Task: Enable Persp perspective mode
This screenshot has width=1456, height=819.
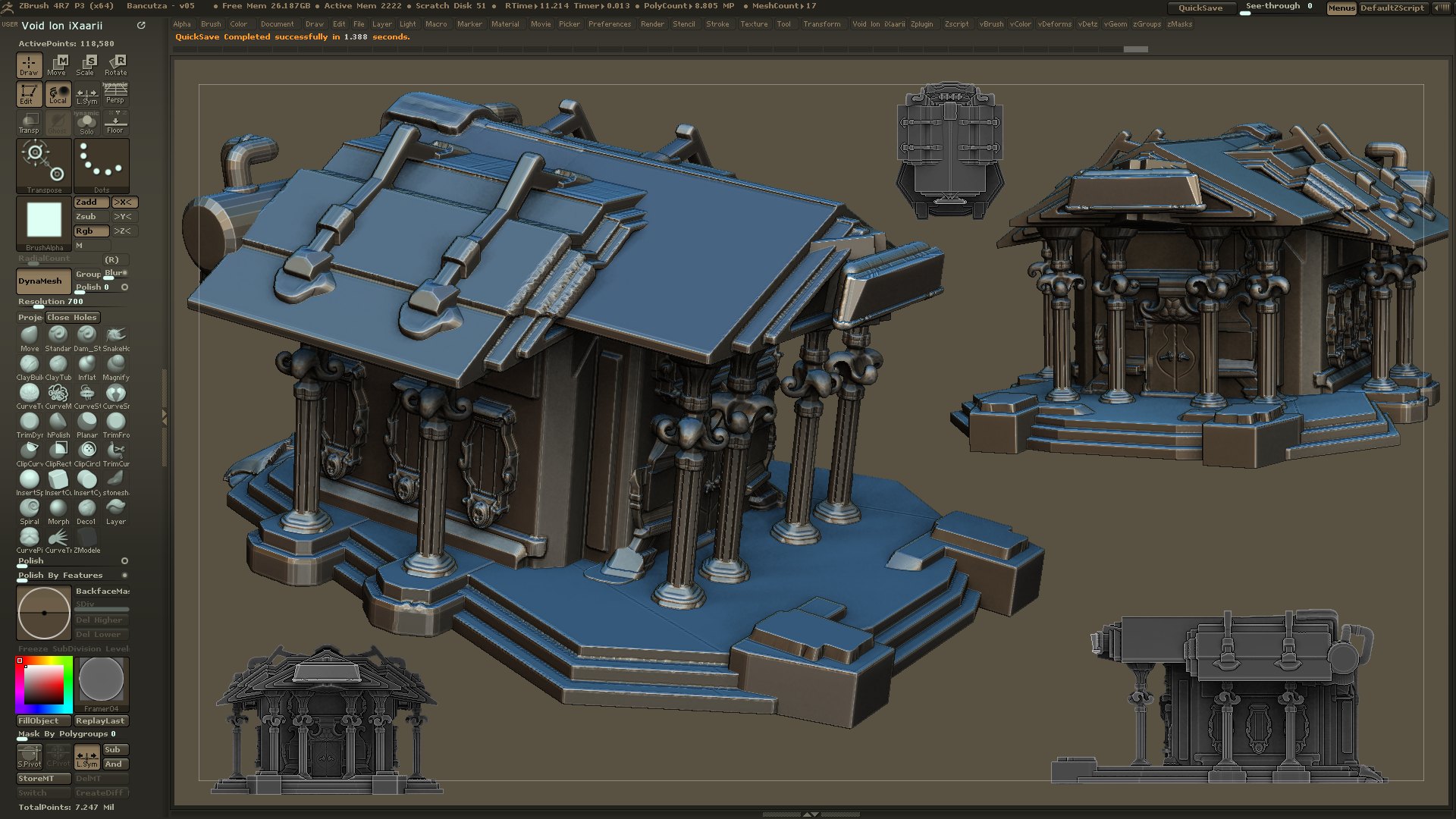Action: 115,93
